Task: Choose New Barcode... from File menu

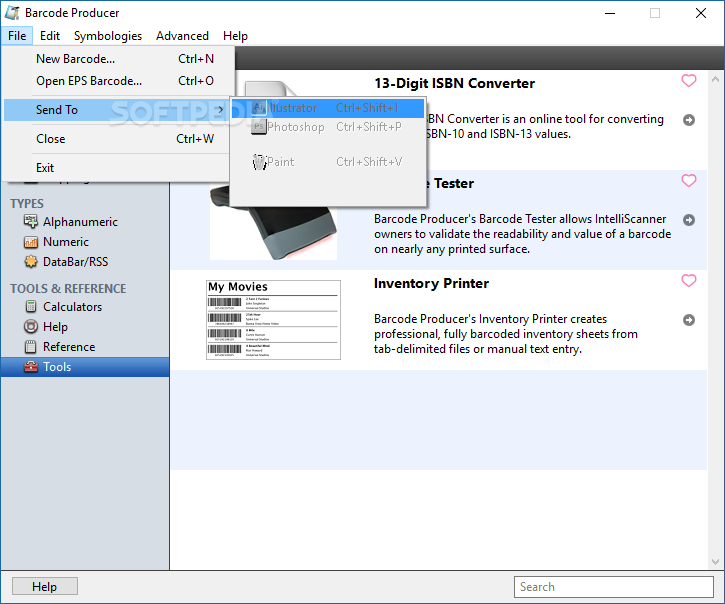Action: pyautogui.click(x=116, y=59)
